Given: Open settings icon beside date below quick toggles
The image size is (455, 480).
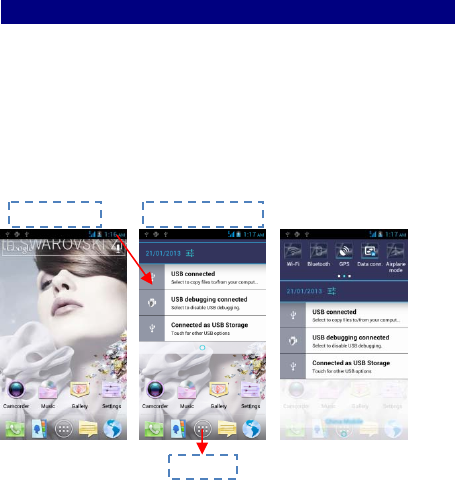Looking at the screenshot, I should (x=332, y=291).
